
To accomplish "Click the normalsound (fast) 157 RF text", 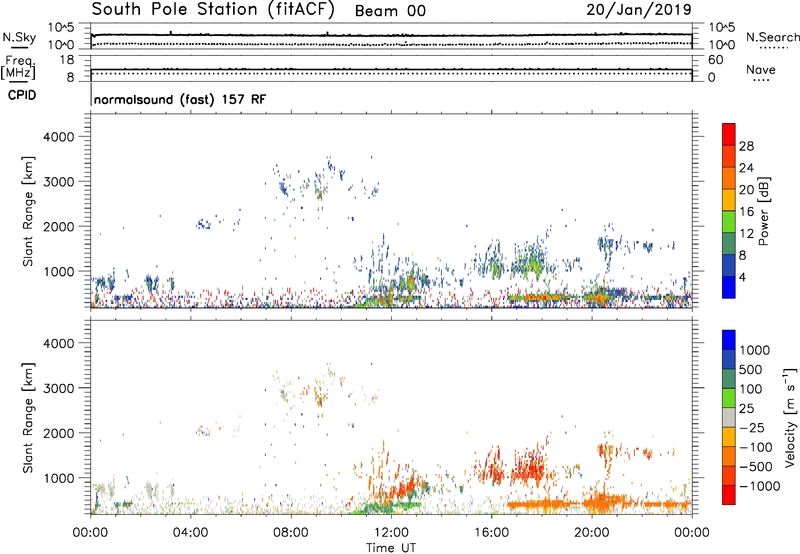I will tap(180, 99).
